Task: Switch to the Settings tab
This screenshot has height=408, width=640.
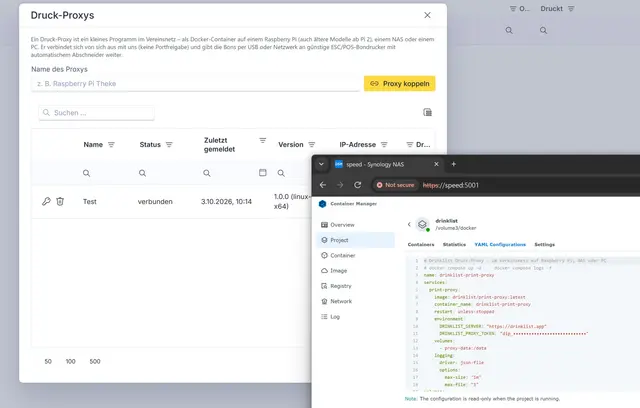Action: (544, 244)
